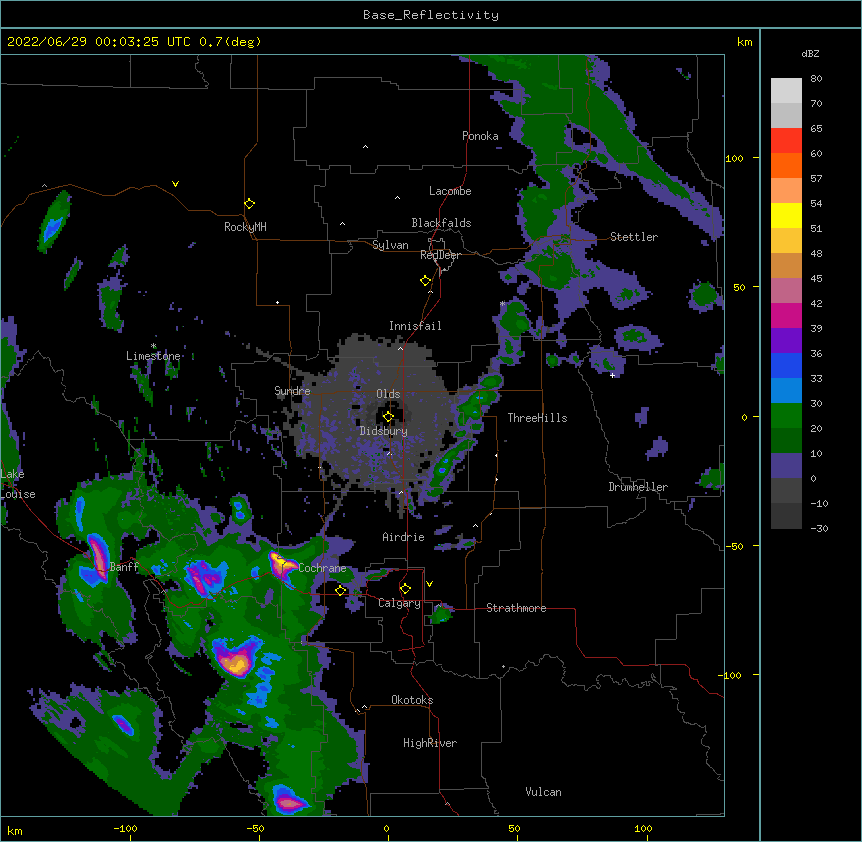Click the dBZ legend heading
This screenshot has width=862, height=842.
810,53
